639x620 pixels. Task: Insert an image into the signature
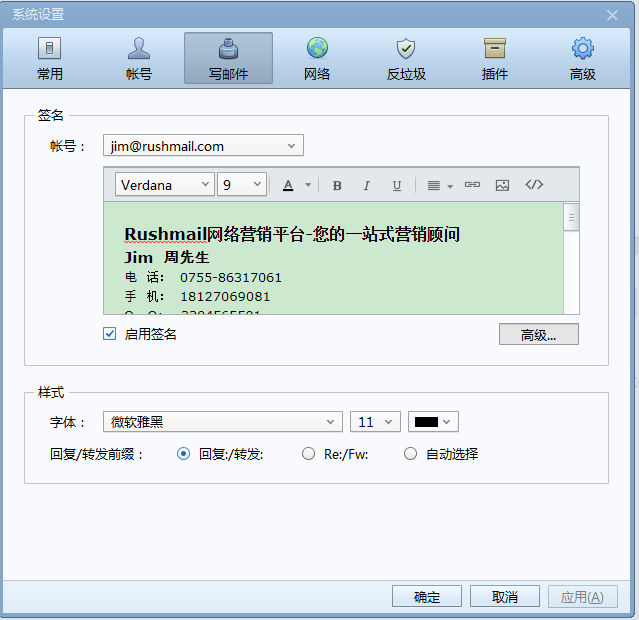(502, 185)
